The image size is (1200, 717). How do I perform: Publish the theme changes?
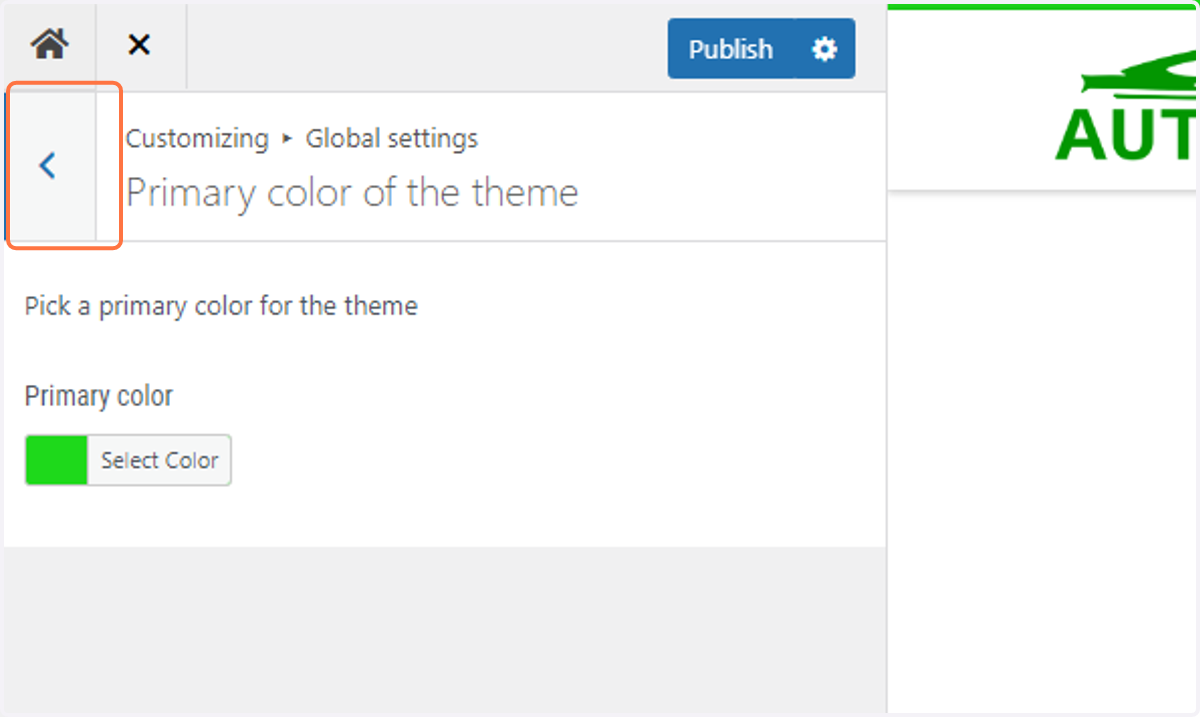(x=731, y=48)
